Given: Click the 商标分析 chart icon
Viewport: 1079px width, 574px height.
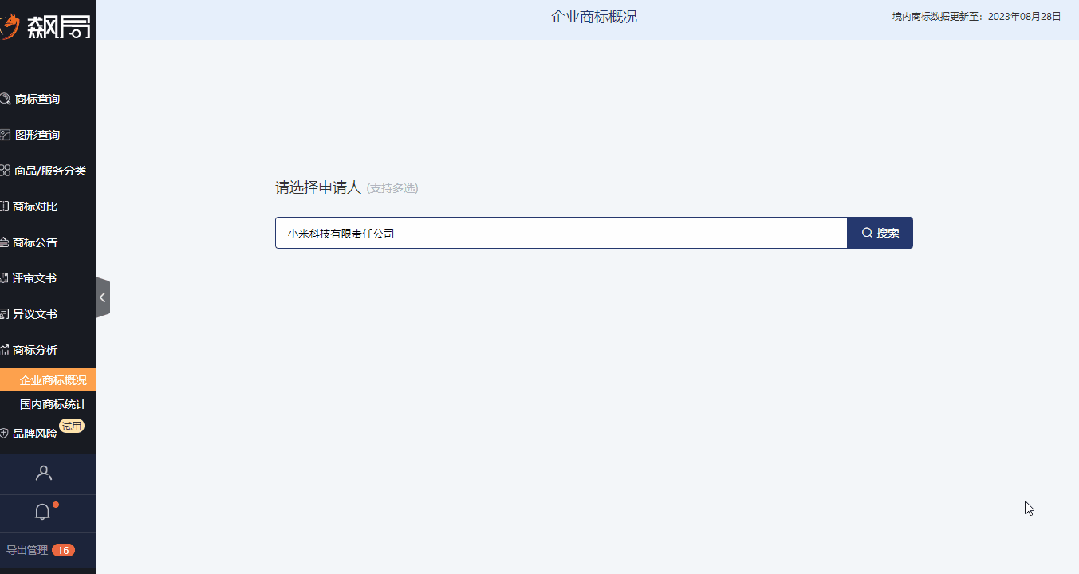Looking at the screenshot, I should click(4, 350).
